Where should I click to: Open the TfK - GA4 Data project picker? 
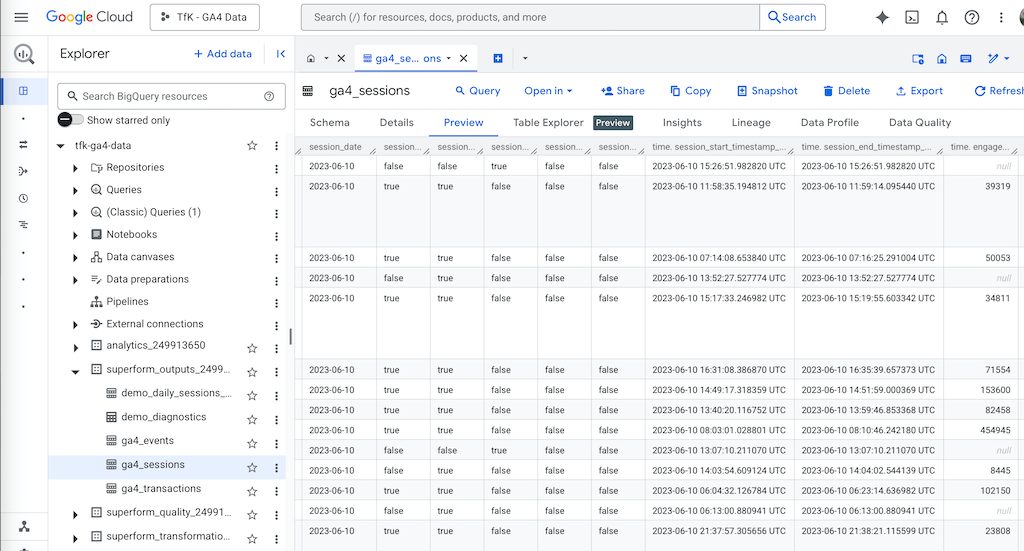(204, 17)
